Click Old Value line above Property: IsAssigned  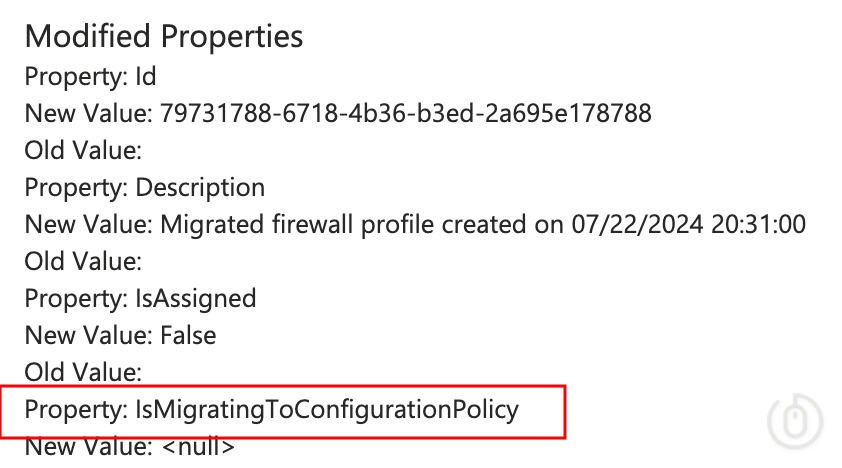(83, 261)
